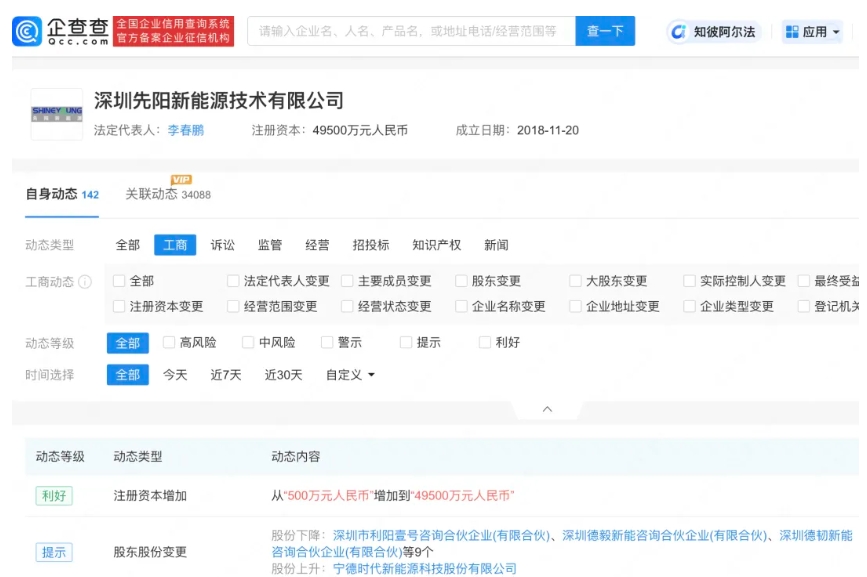Select the 招投标 dynamic type
The height and width of the screenshot is (577, 867).
pyautogui.click(x=371, y=245)
